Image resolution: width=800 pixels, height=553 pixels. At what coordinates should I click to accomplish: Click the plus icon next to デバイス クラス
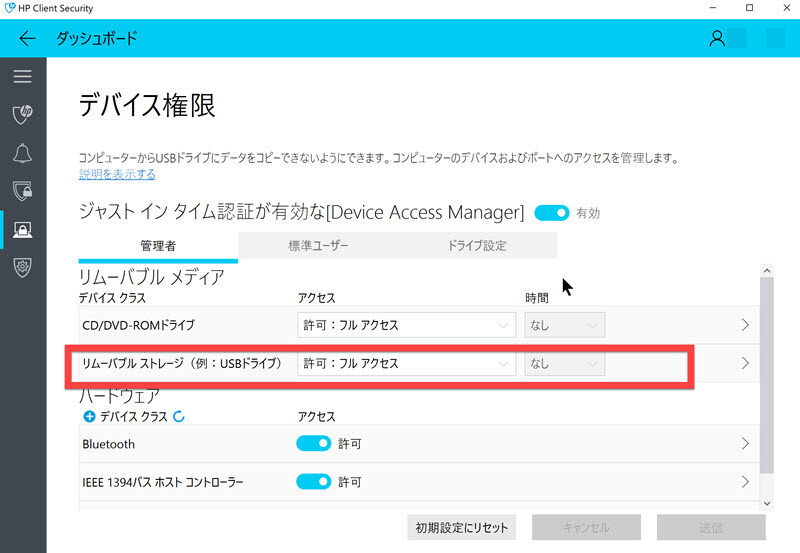click(x=89, y=417)
